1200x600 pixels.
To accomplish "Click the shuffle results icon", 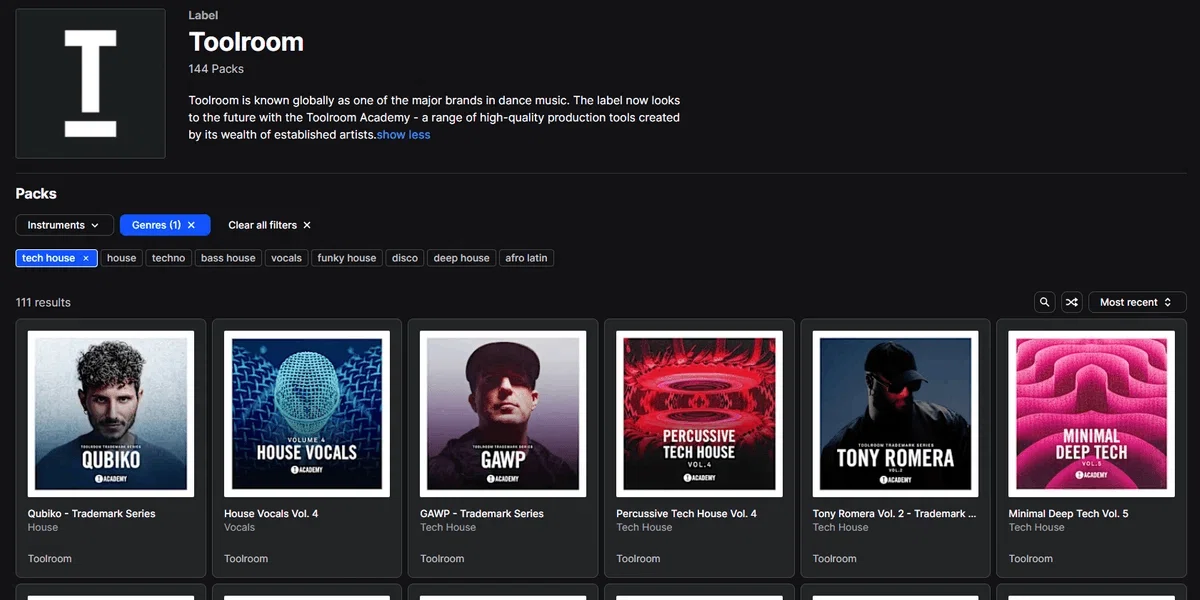I will [1072, 302].
